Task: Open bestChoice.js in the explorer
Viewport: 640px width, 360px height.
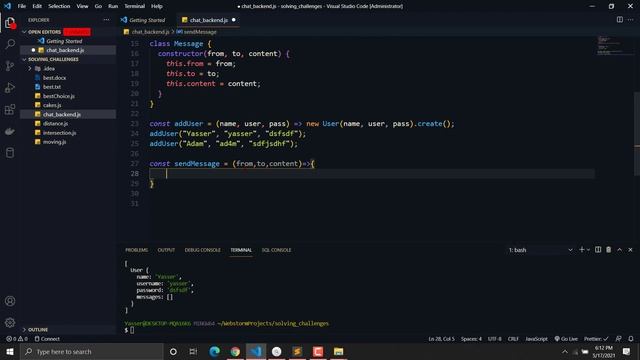Action: click(59, 96)
